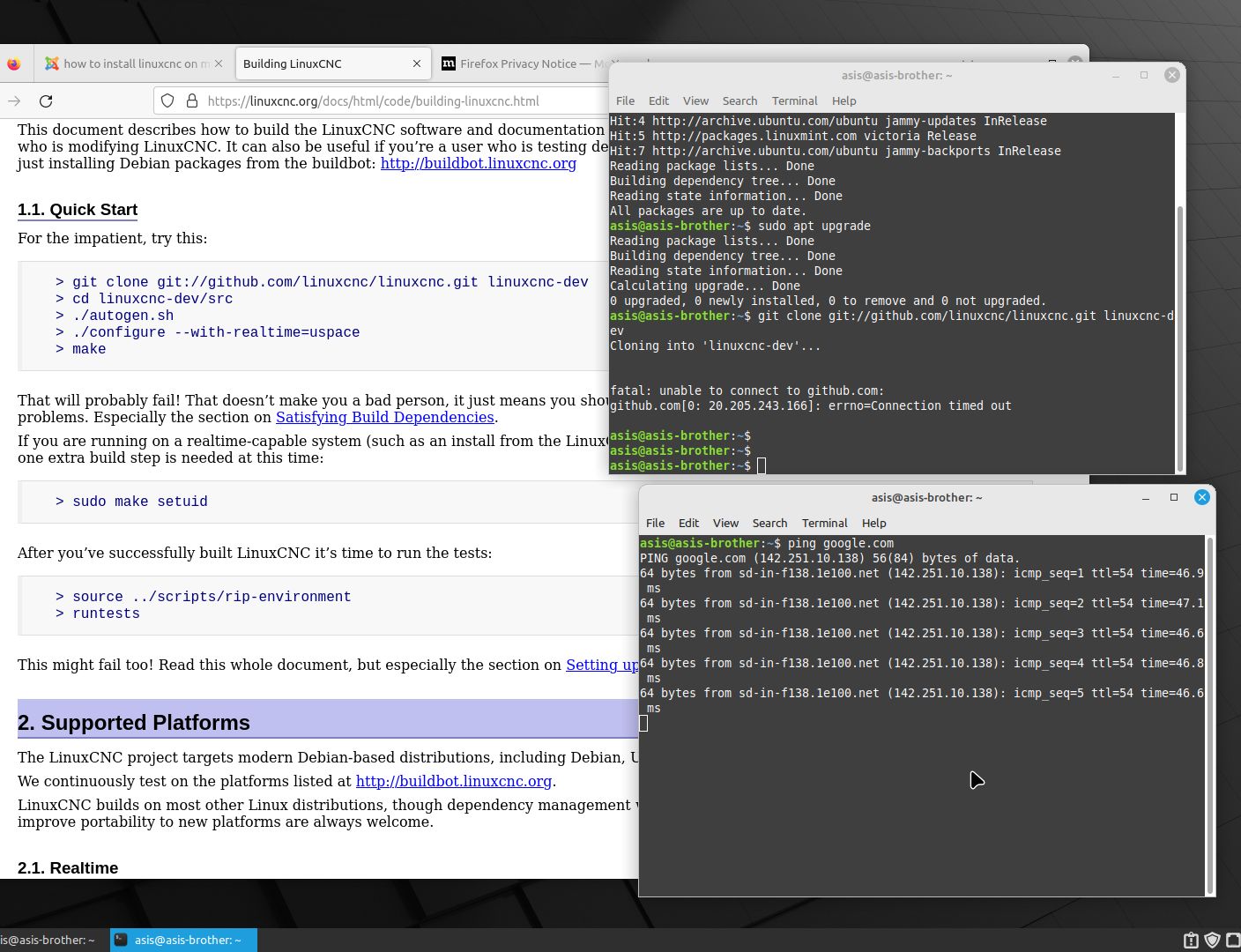This screenshot has width=1241, height=952.
Task: Click the './autogen.sh' code line
Action: 115,316
